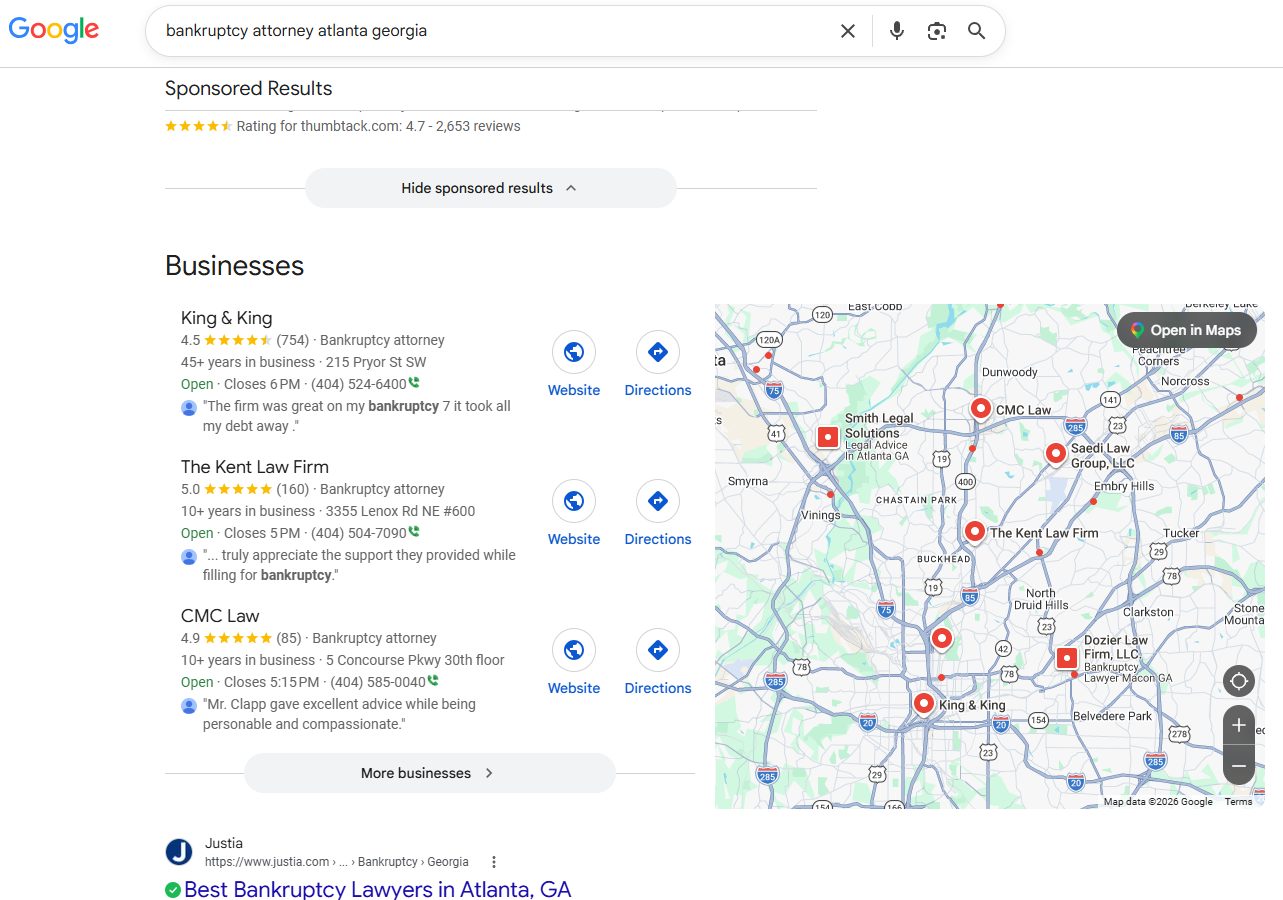Image resolution: width=1283 pixels, height=900 pixels.
Task: Call The Kent Law Firm phone icon
Action: [x=414, y=532]
